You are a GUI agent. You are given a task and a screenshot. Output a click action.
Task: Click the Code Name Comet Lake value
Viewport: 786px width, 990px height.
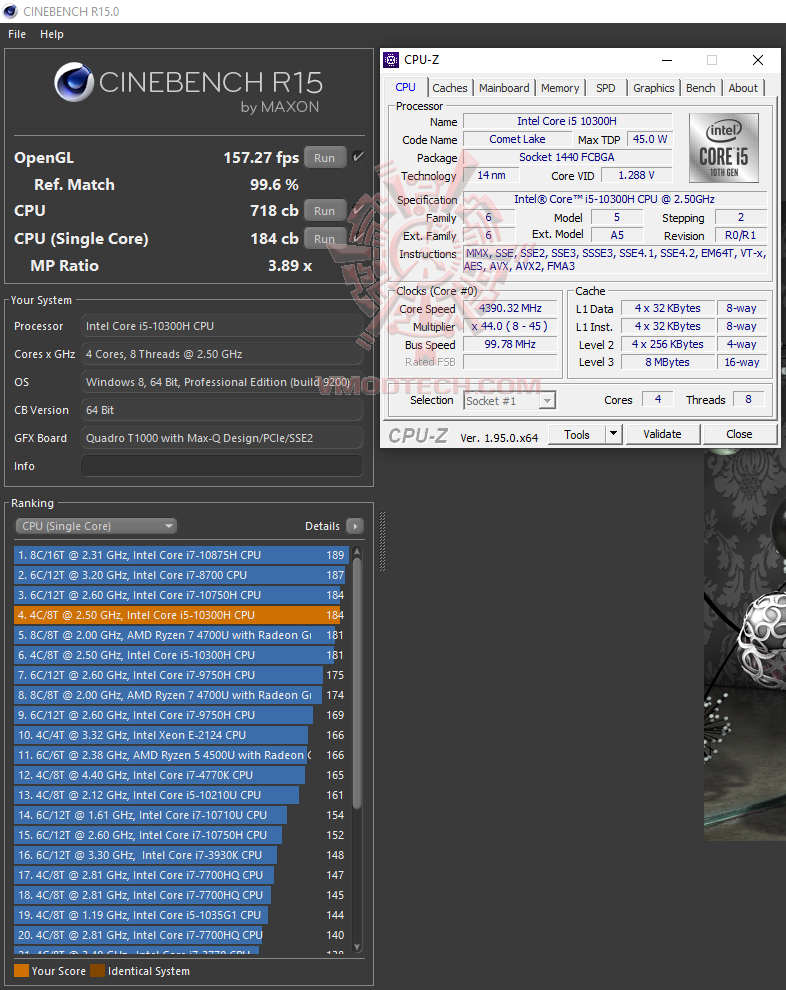[517, 139]
